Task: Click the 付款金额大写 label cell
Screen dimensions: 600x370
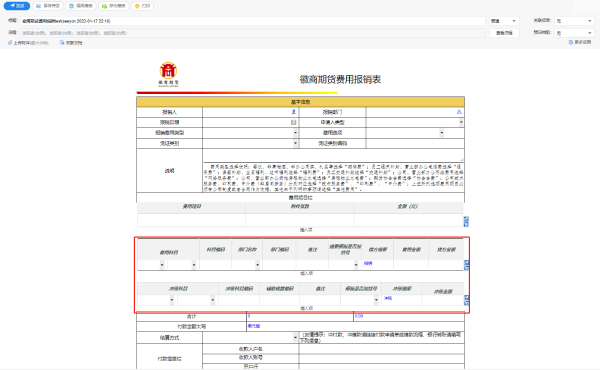Action: [x=191, y=326]
